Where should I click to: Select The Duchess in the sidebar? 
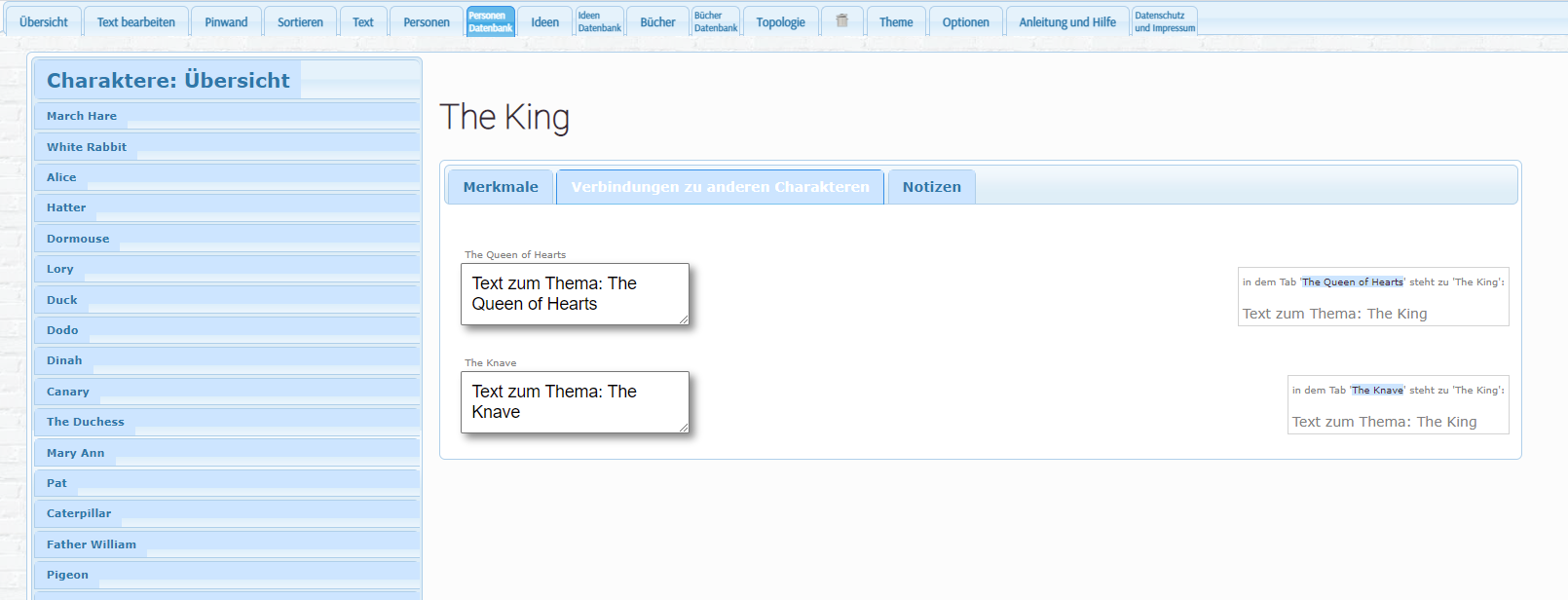tap(86, 422)
